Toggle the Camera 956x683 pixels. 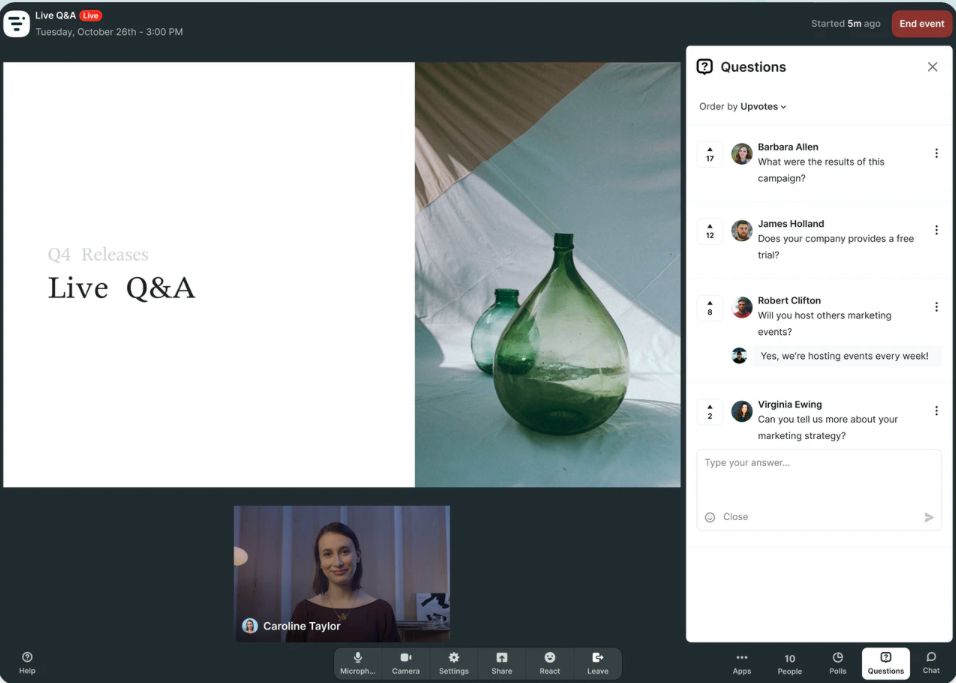click(405, 663)
